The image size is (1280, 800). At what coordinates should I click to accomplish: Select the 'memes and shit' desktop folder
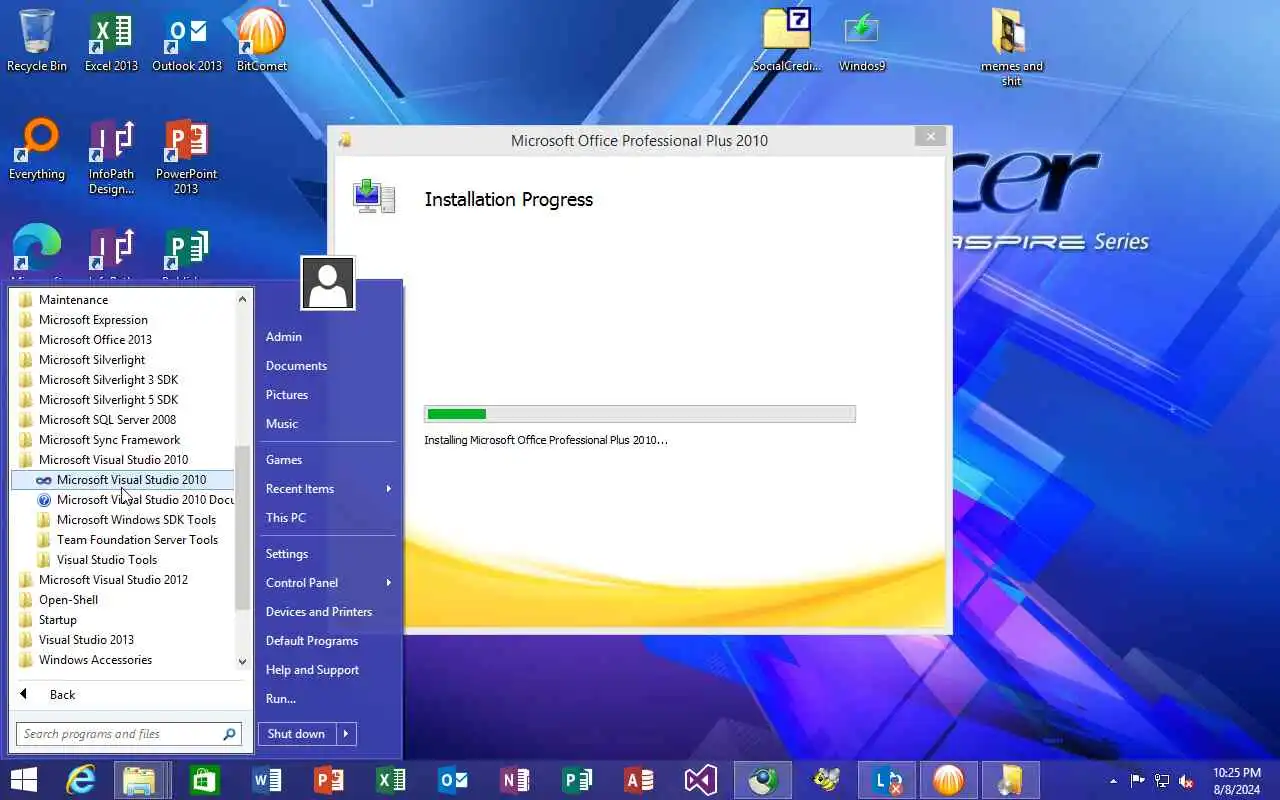coord(1011,47)
